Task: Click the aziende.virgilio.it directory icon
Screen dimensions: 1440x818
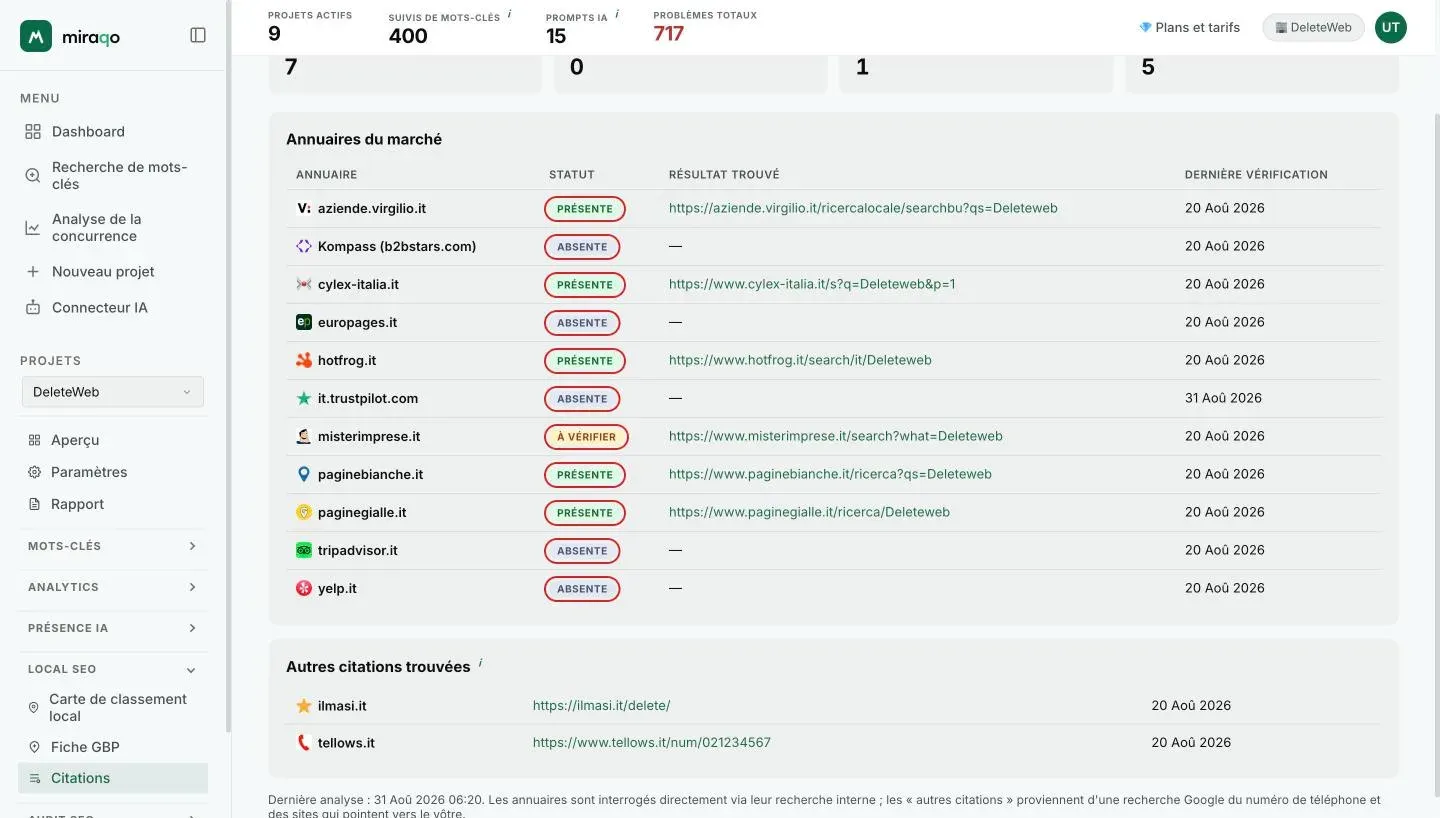Action: 304,208
